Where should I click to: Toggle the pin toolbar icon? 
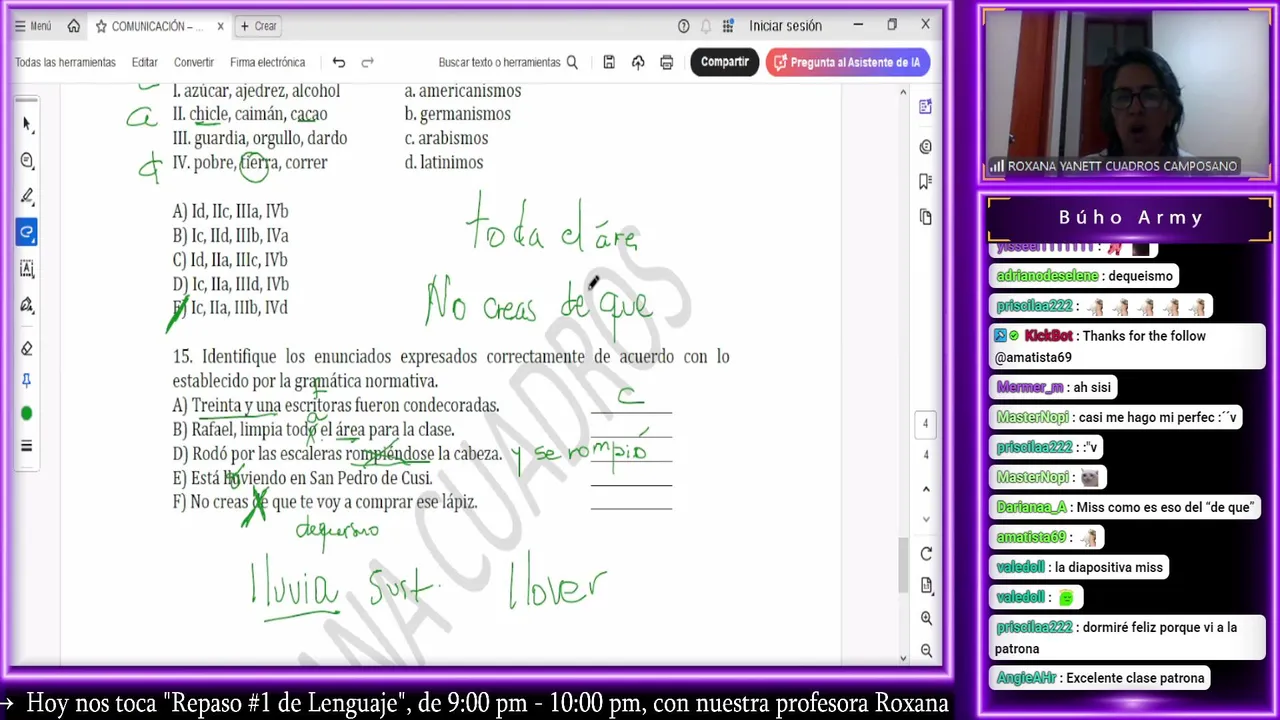point(27,381)
